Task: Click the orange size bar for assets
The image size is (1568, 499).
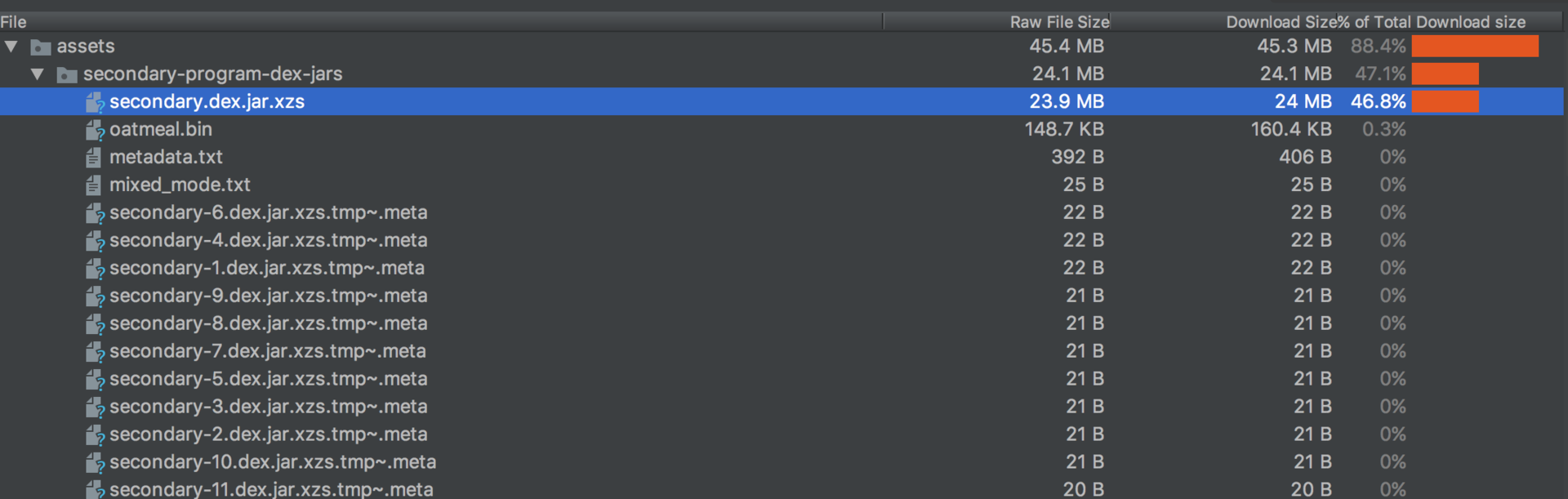Action: coord(1475,46)
